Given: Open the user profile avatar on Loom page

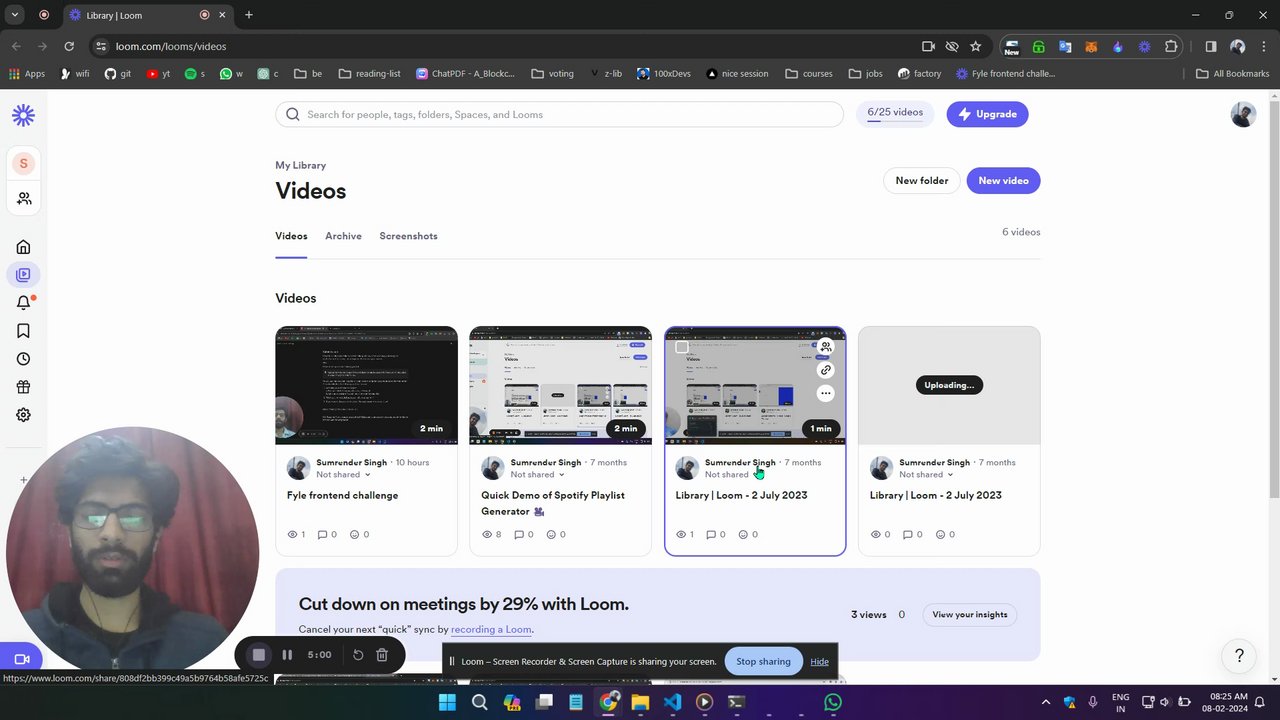Looking at the screenshot, I should click(x=1243, y=114).
